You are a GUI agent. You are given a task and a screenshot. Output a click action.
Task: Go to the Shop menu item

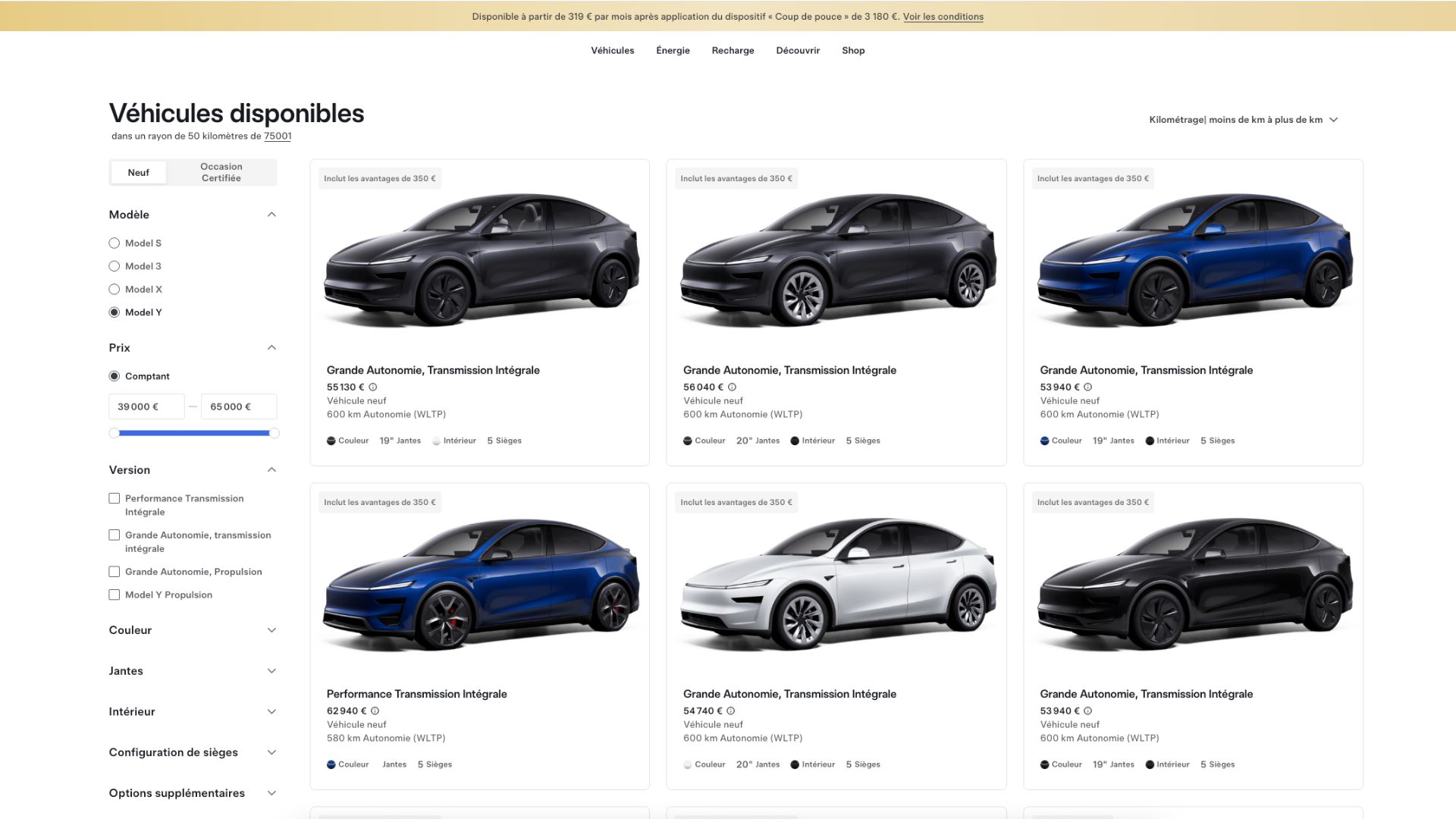tap(853, 51)
